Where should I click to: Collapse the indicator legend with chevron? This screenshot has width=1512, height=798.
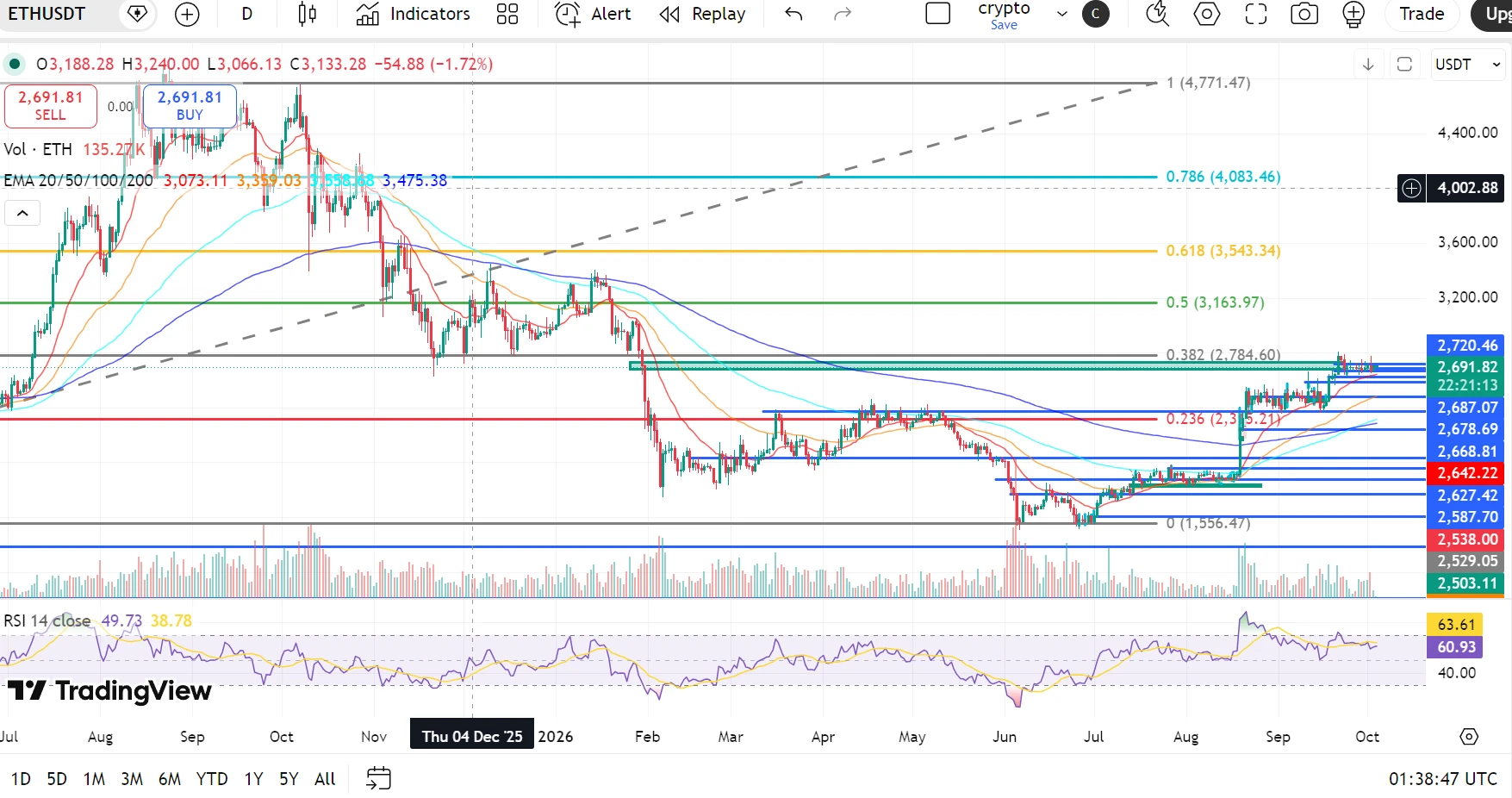tap(22, 213)
